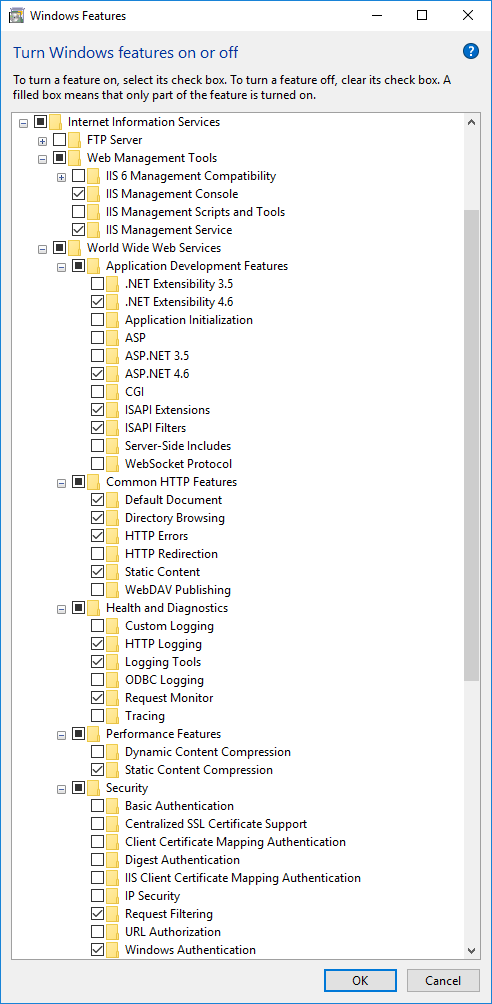This screenshot has width=492, height=1004.
Task: Check the WebSocket Protocol checkbox
Action: coord(97,464)
